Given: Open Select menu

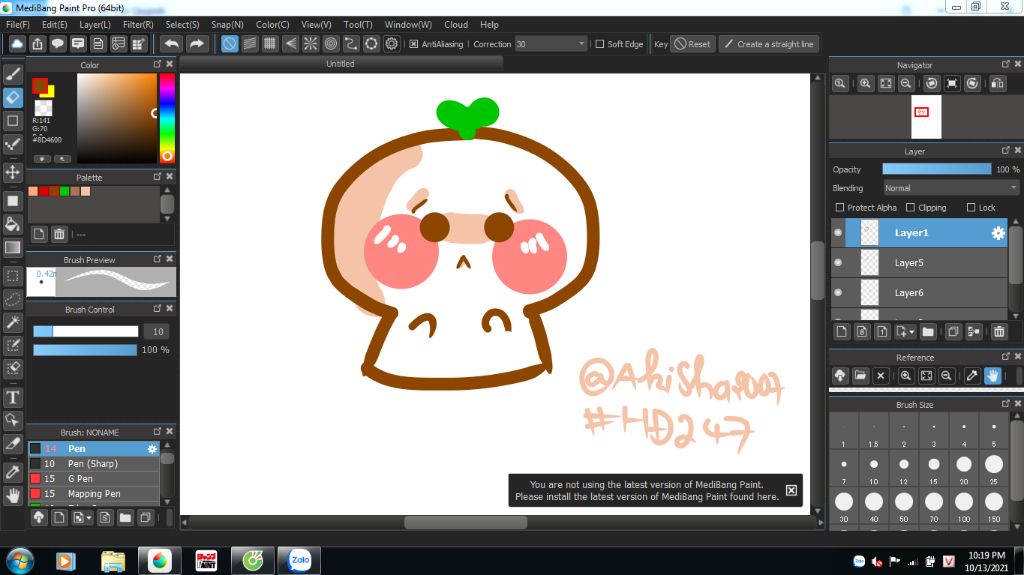Looking at the screenshot, I should pos(182,25).
